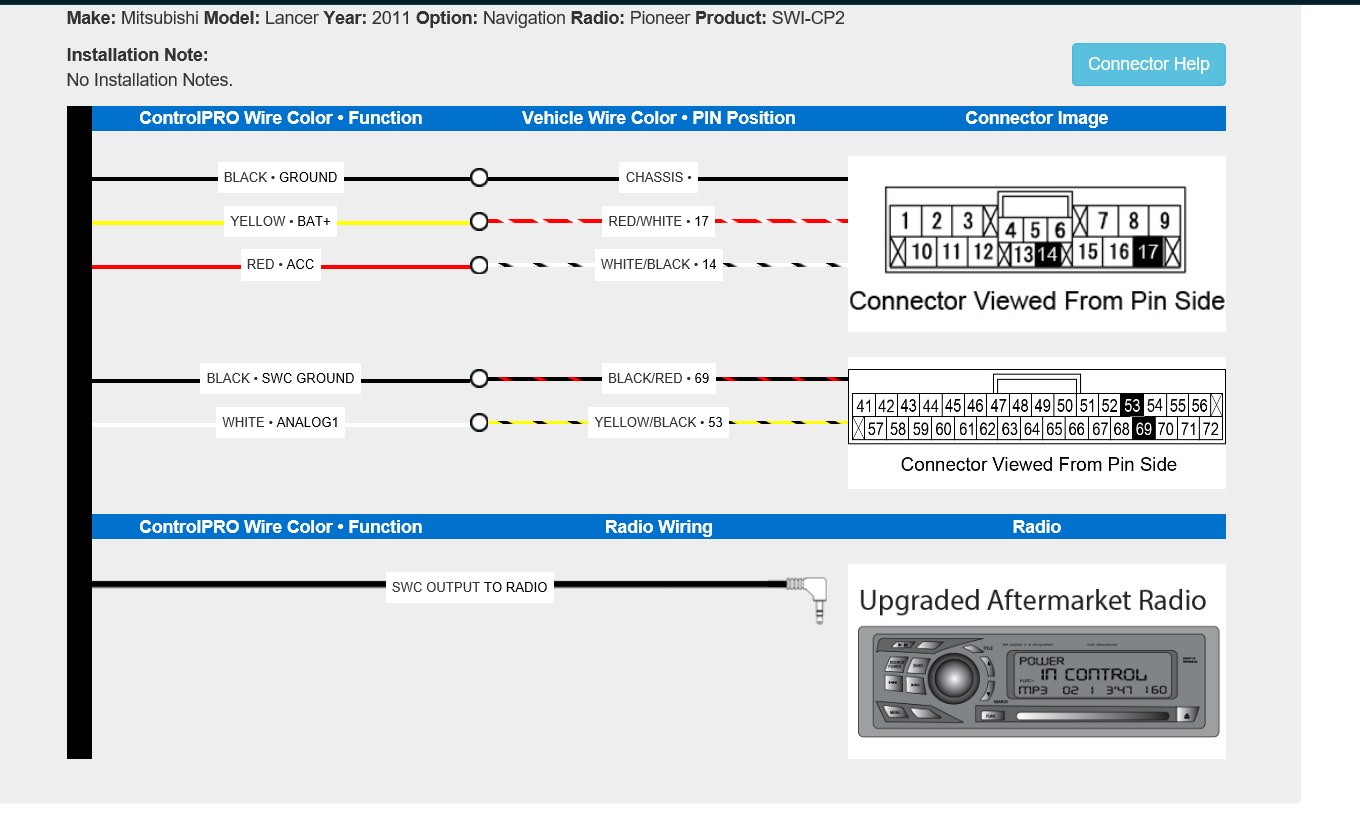Viewport: 1360px width, 815px height.
Task: Click the splice circle on ANALOG1 wire
Action: pos(479,423)
